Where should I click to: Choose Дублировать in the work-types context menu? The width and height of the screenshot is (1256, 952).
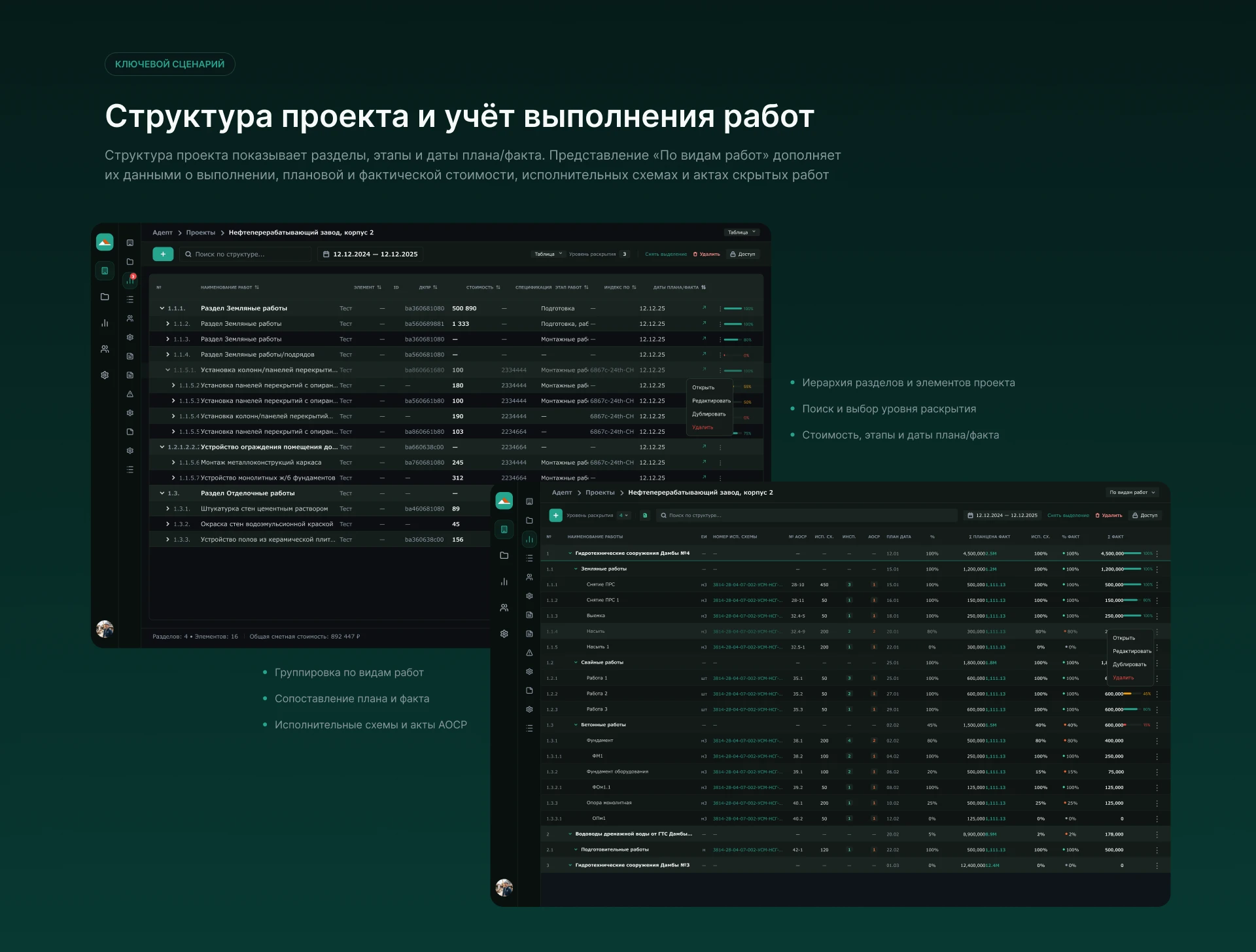click(1130, 665)
